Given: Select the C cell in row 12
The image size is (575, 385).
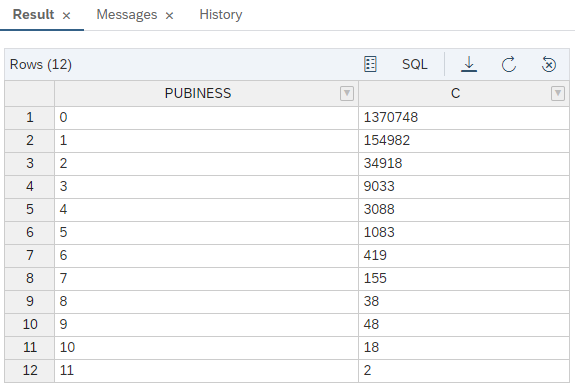Looking at the screenshot, I should click(x=464, y=371).
